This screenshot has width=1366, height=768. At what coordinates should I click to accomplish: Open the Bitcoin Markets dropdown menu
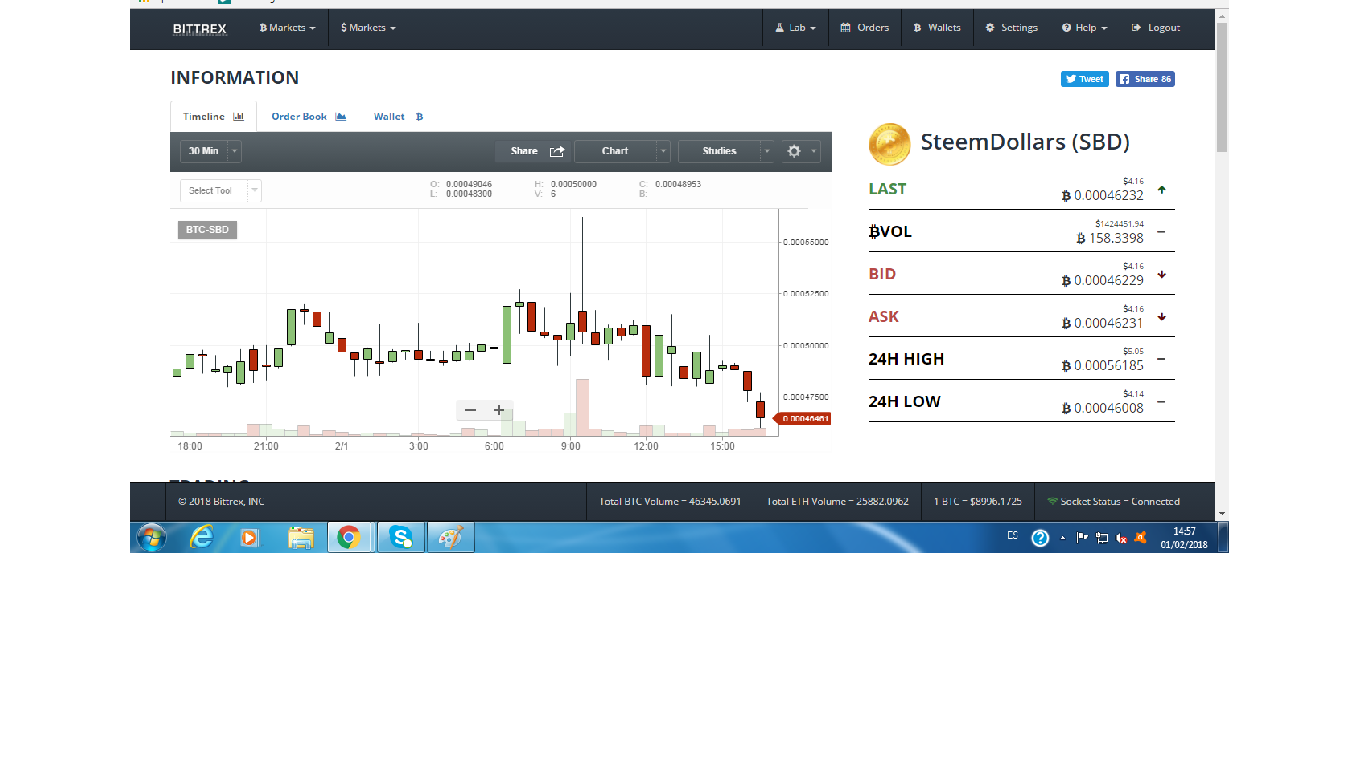(x=287, y=28)
